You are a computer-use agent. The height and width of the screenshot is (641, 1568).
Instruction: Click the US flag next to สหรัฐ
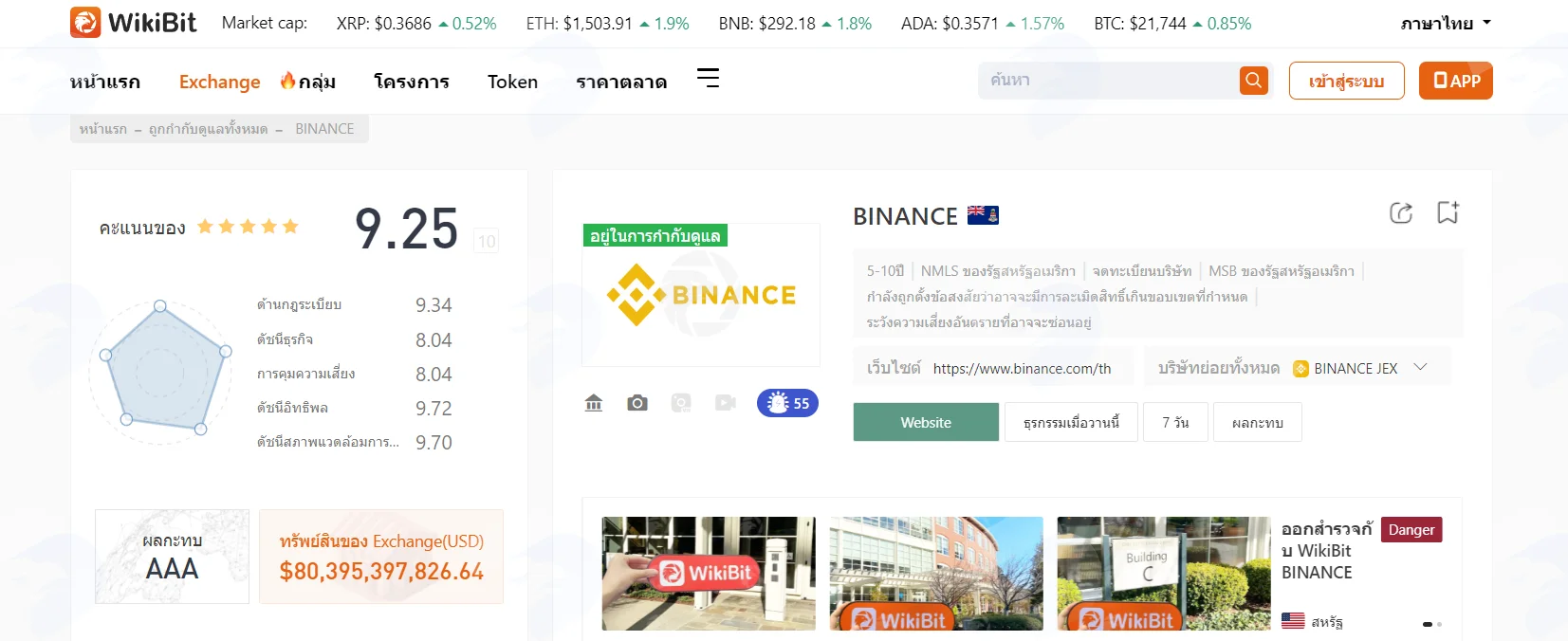pos(1293,621)
